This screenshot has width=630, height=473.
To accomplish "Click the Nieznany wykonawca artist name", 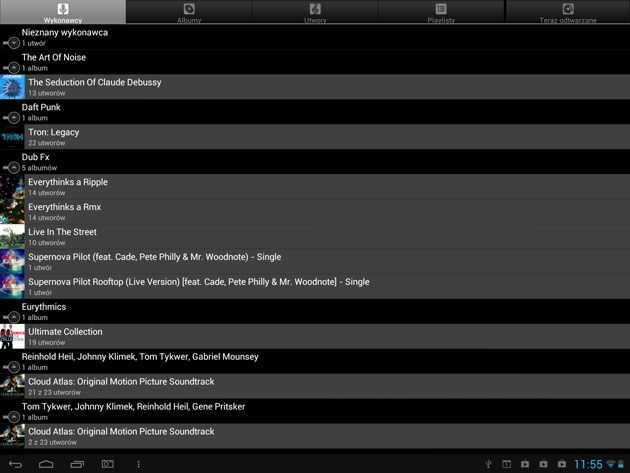I will 65,33.
